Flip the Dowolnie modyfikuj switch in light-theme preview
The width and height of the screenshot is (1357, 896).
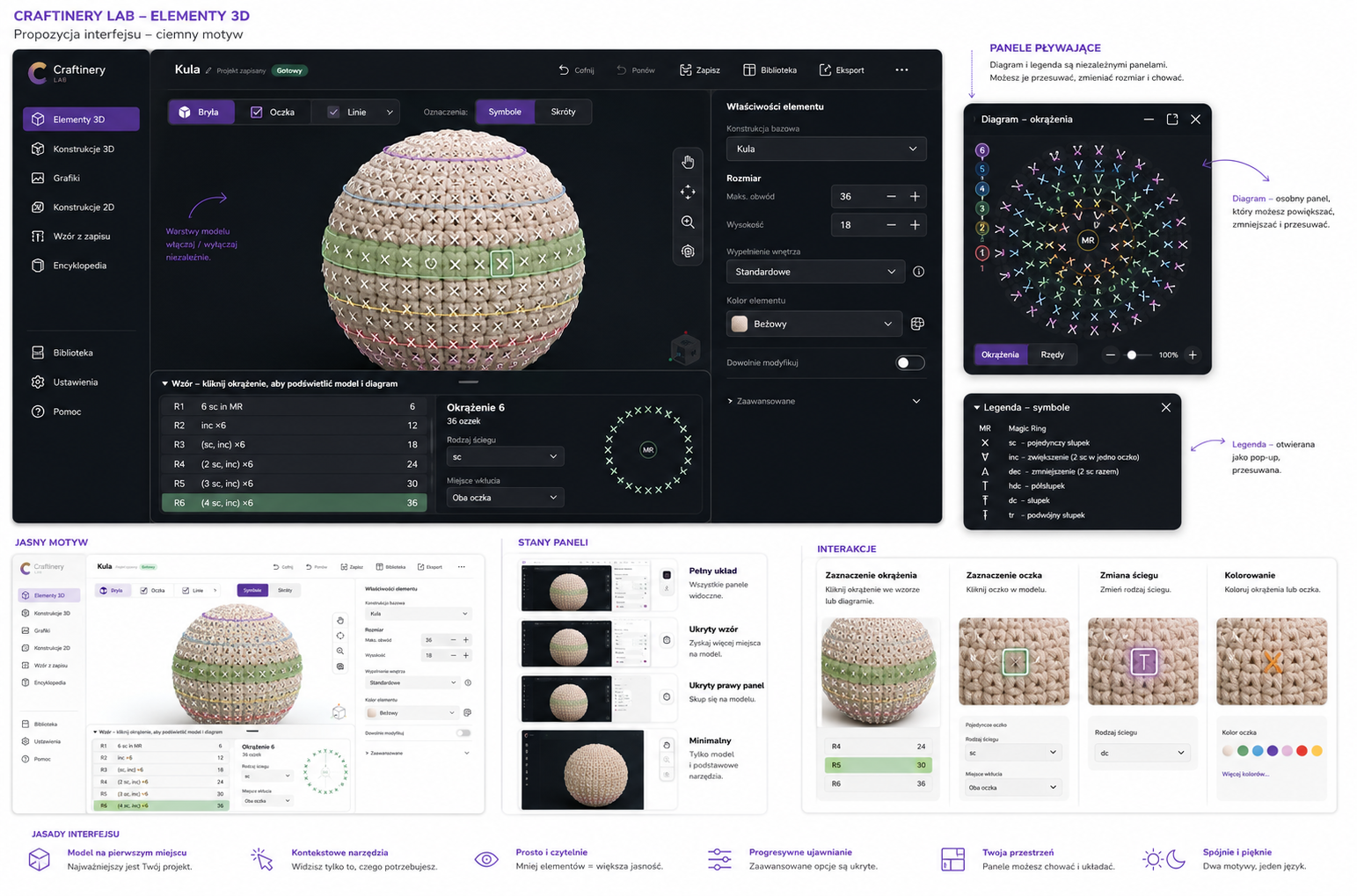point(463,732)
